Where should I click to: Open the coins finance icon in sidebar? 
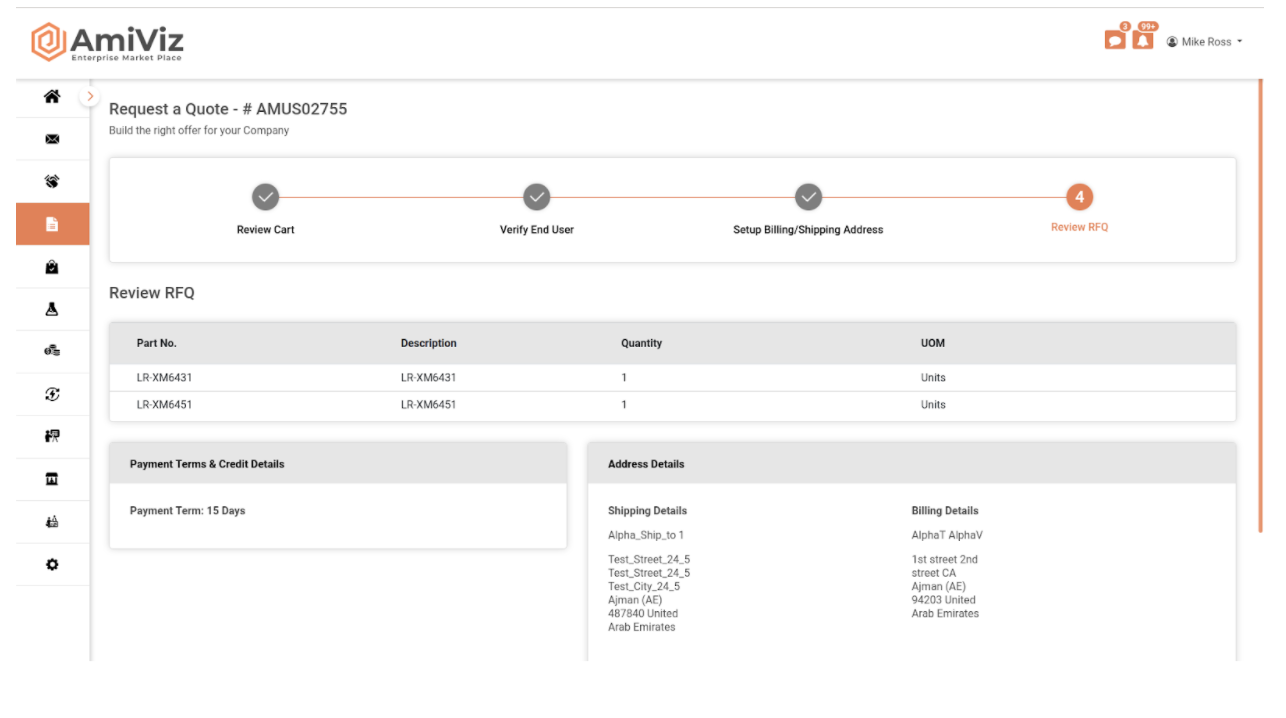click(52, 351)
